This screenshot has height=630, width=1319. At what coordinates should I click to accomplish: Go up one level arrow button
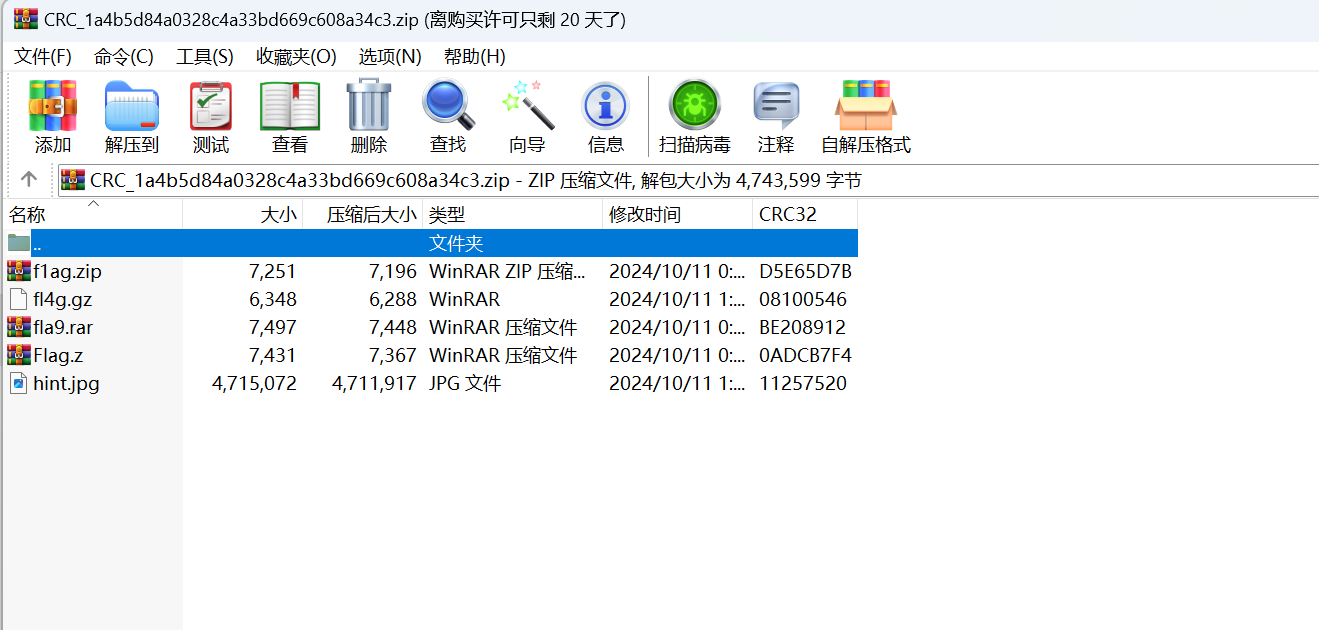(29, 180)
